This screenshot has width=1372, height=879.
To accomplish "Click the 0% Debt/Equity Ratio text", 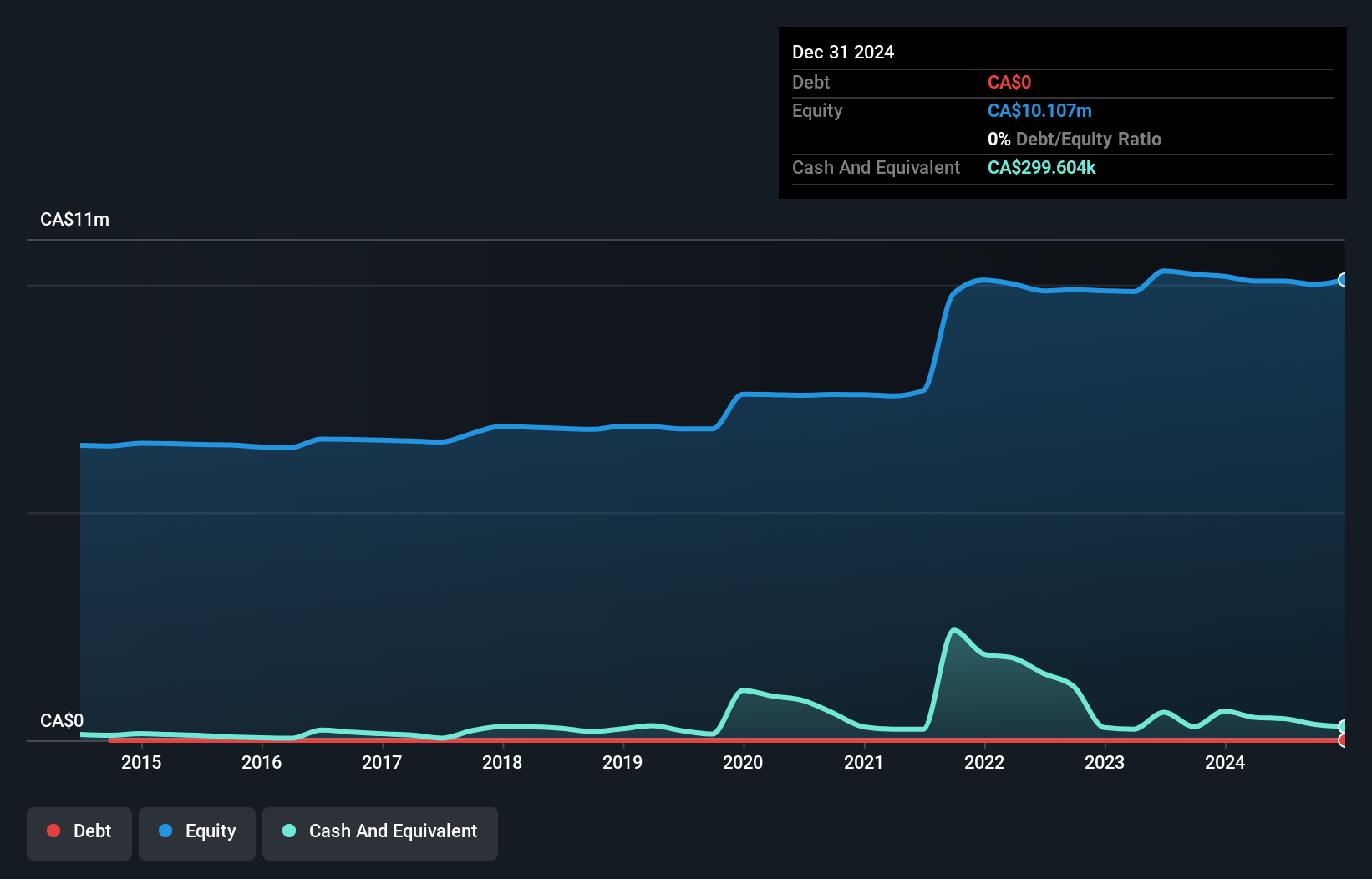I will 1075,140.
